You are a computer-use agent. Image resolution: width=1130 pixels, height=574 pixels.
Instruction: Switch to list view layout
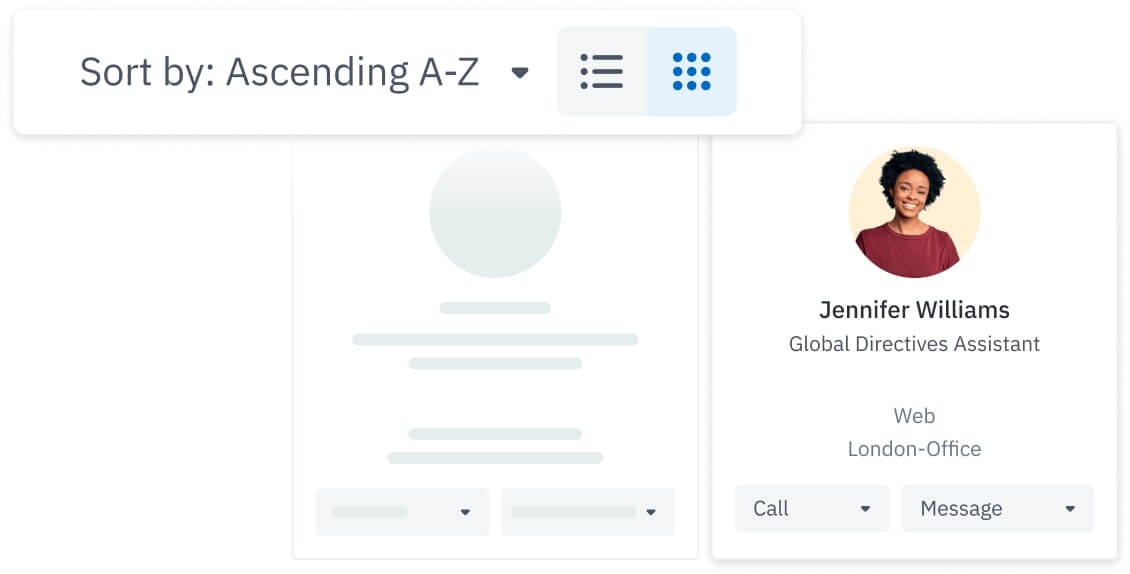(x=601, y=72)
